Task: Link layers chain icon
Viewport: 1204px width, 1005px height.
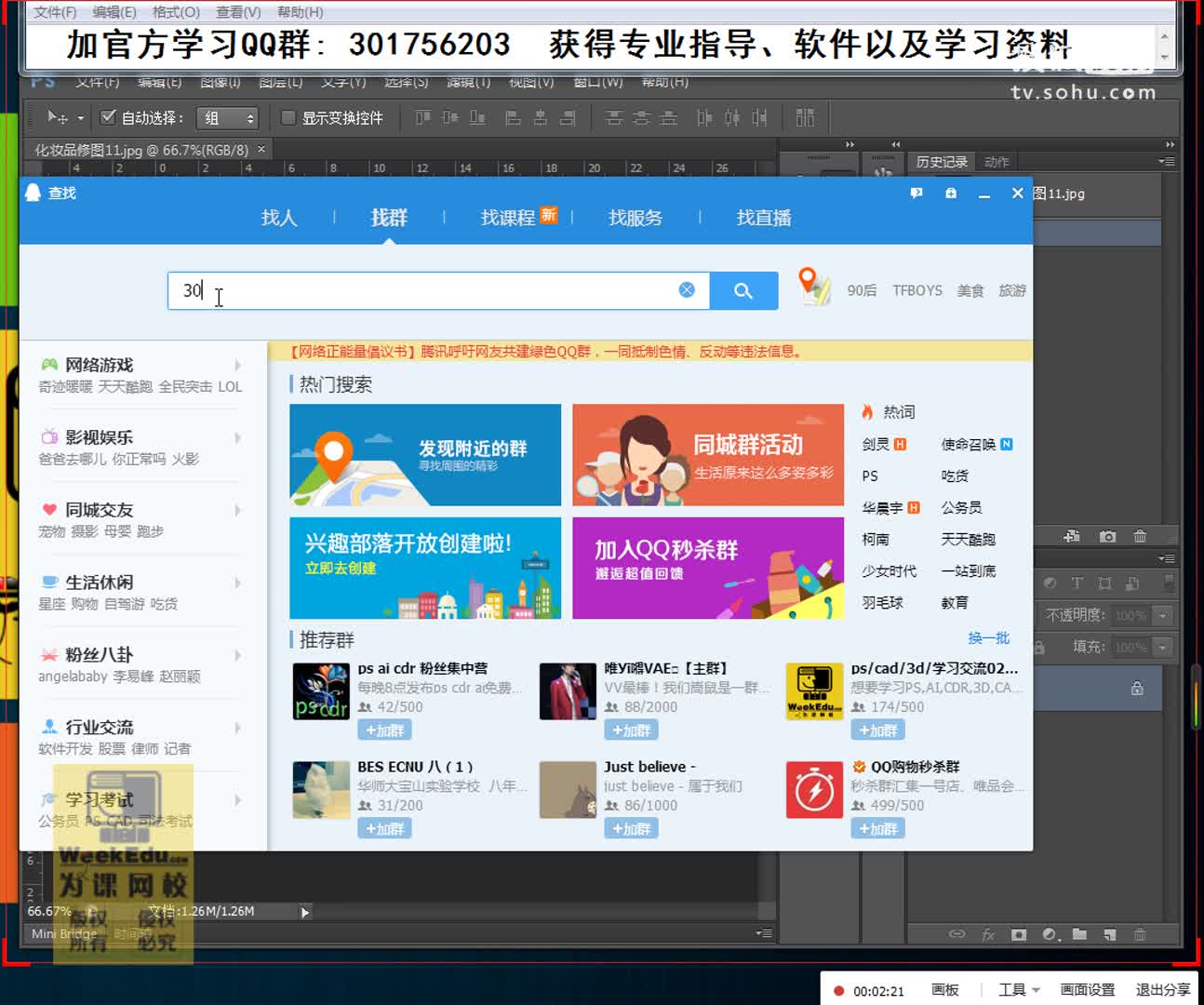Action: 957,934
